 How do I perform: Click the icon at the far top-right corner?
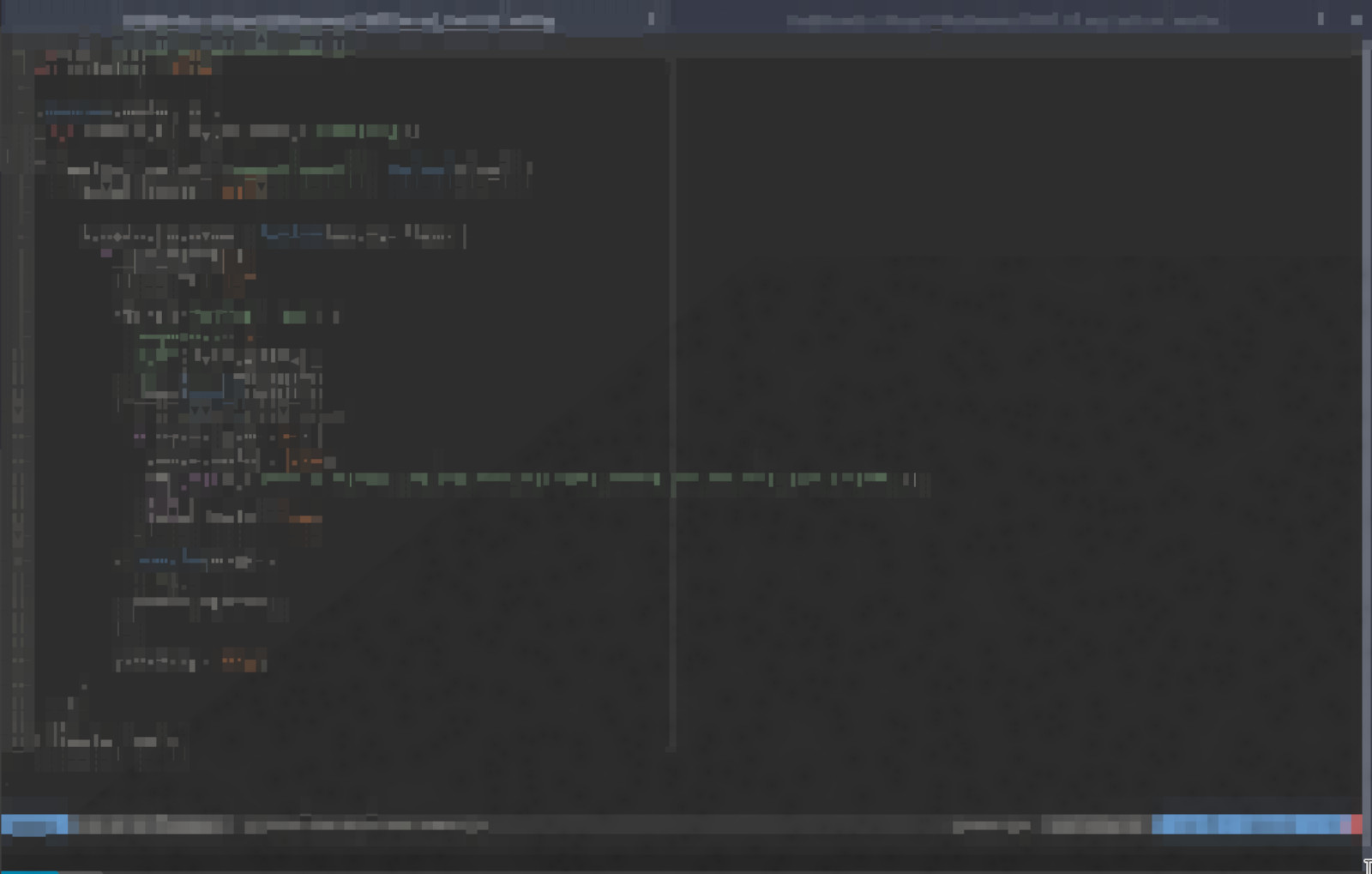click(1356, 19)
